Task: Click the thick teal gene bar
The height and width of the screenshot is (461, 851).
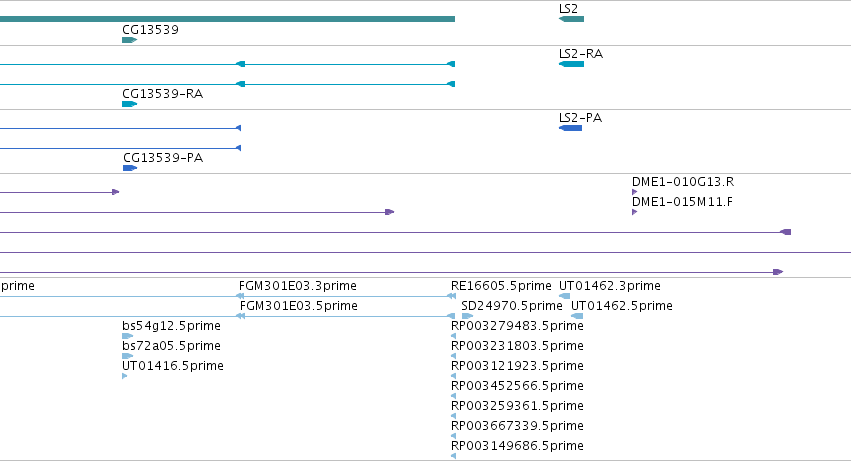Action: (x=227, y=19)
